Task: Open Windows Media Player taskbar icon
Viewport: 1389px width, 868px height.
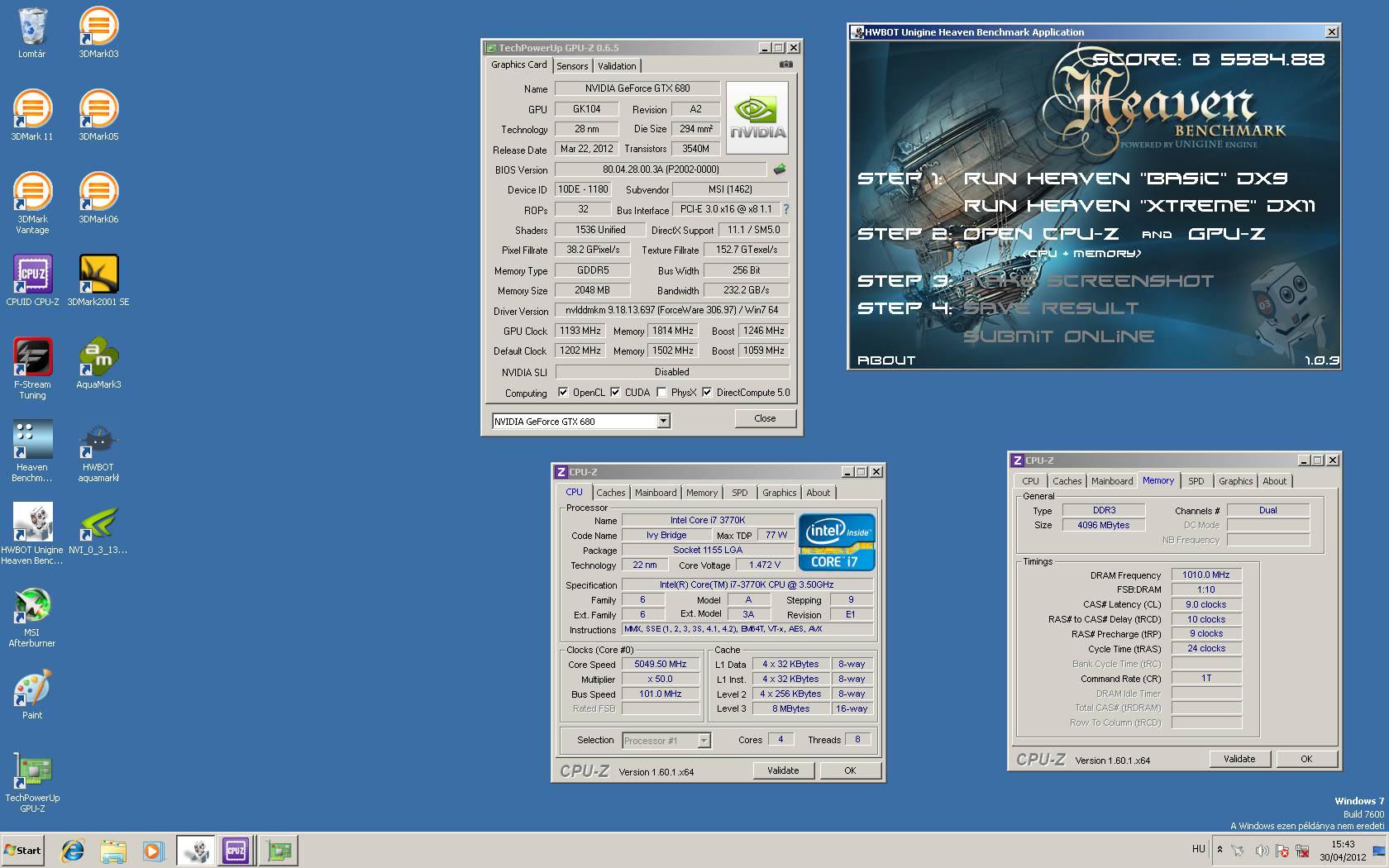Action: coord(153,850)
